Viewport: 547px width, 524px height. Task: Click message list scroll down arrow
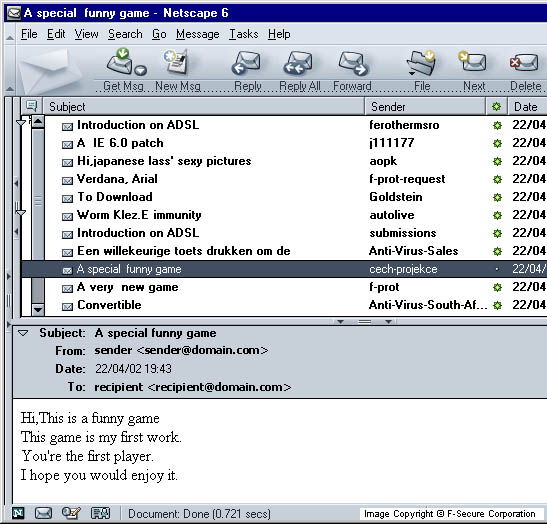38,309
